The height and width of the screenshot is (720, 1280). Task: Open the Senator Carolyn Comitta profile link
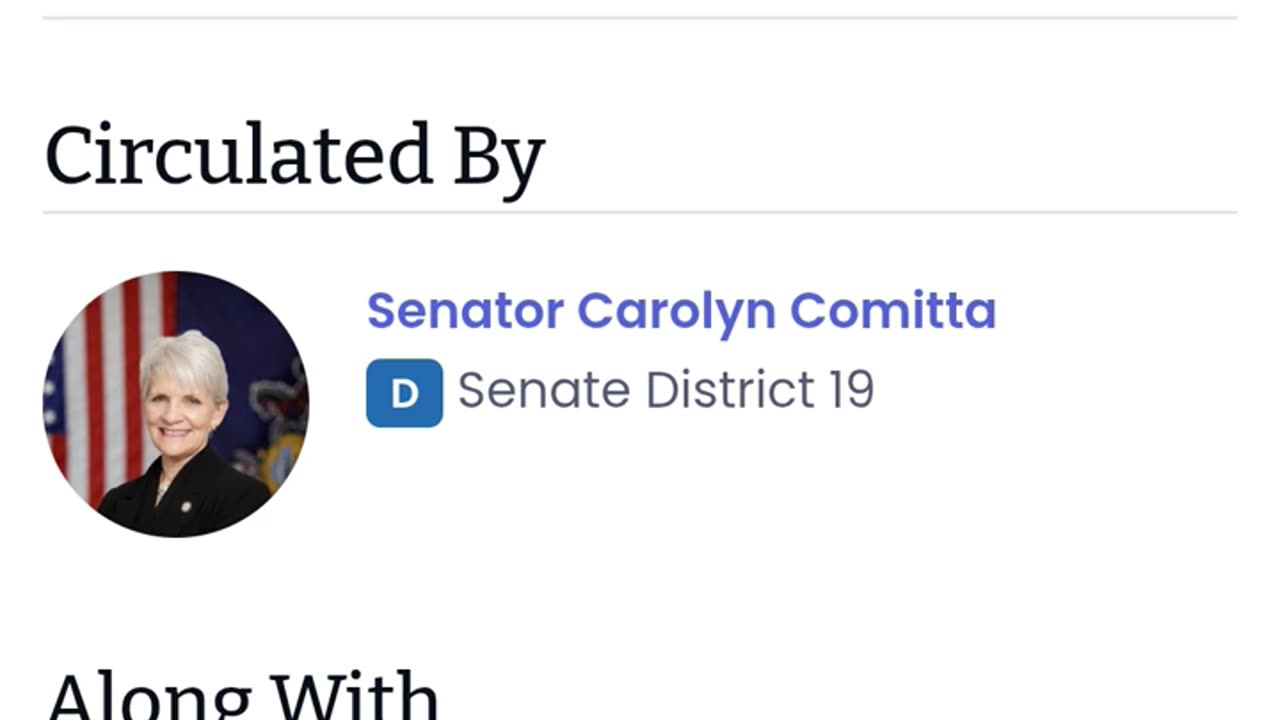[681, 311]
